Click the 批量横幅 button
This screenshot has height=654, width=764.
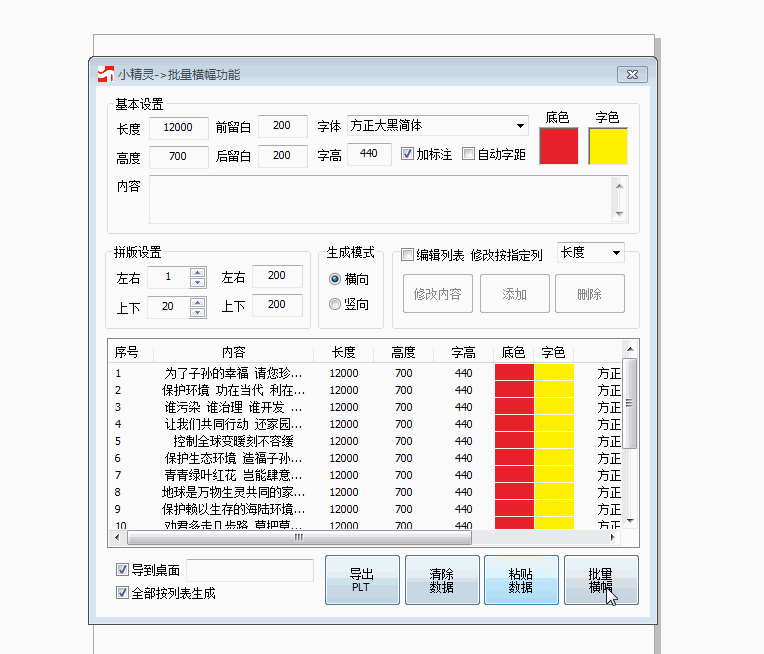click(601, 580)
